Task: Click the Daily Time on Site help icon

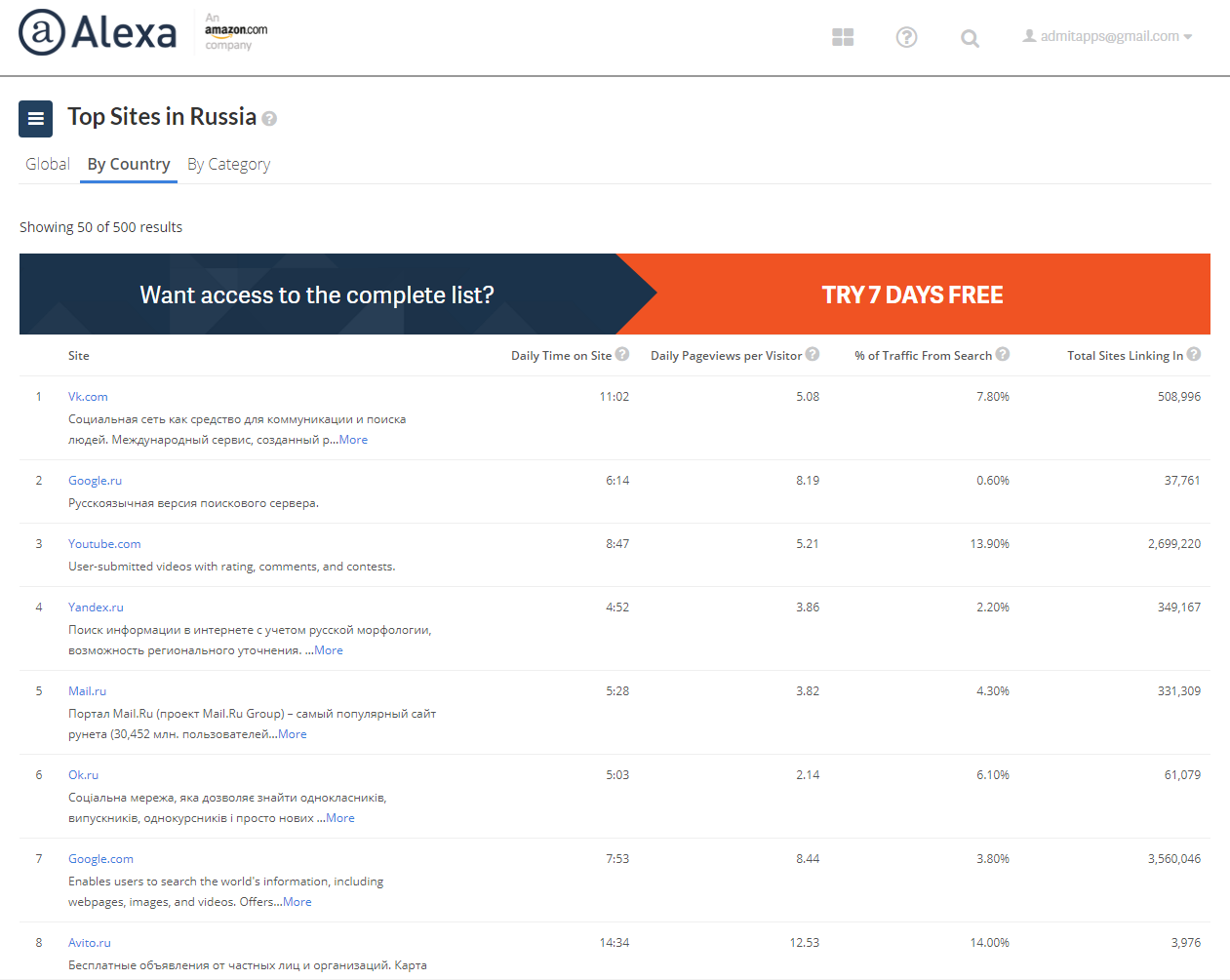Action: [622, 355]
